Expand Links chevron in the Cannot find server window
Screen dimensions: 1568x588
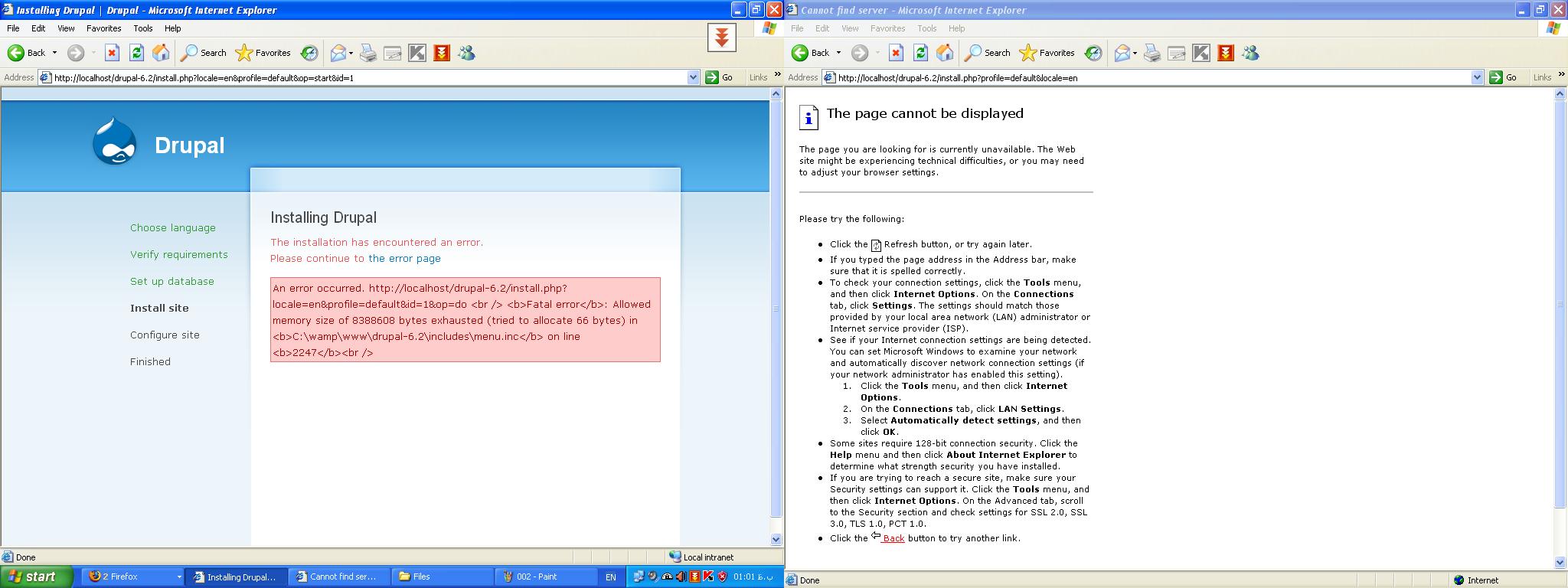point(1561,75)
